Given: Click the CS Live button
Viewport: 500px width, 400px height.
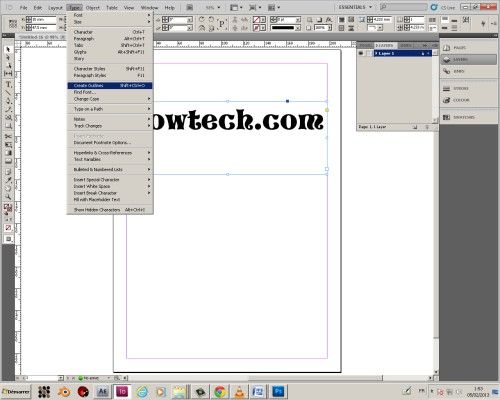Looking at the screenshot, I should pyautogui.click(x=443, y=7).
